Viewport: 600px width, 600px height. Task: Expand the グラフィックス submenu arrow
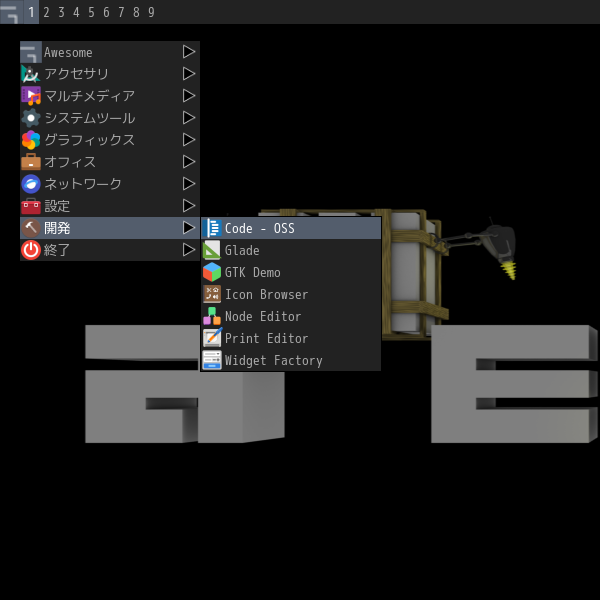coord(189,140)
